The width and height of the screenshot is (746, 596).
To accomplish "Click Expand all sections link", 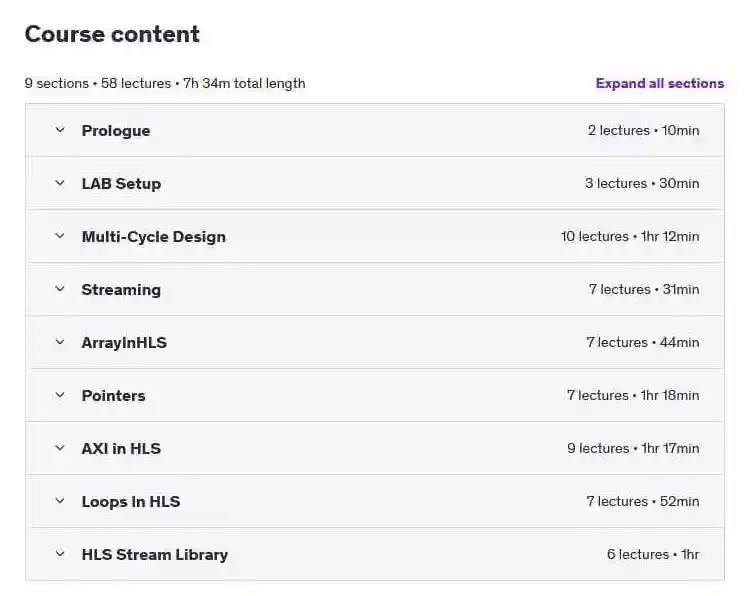I will point(660,83).
